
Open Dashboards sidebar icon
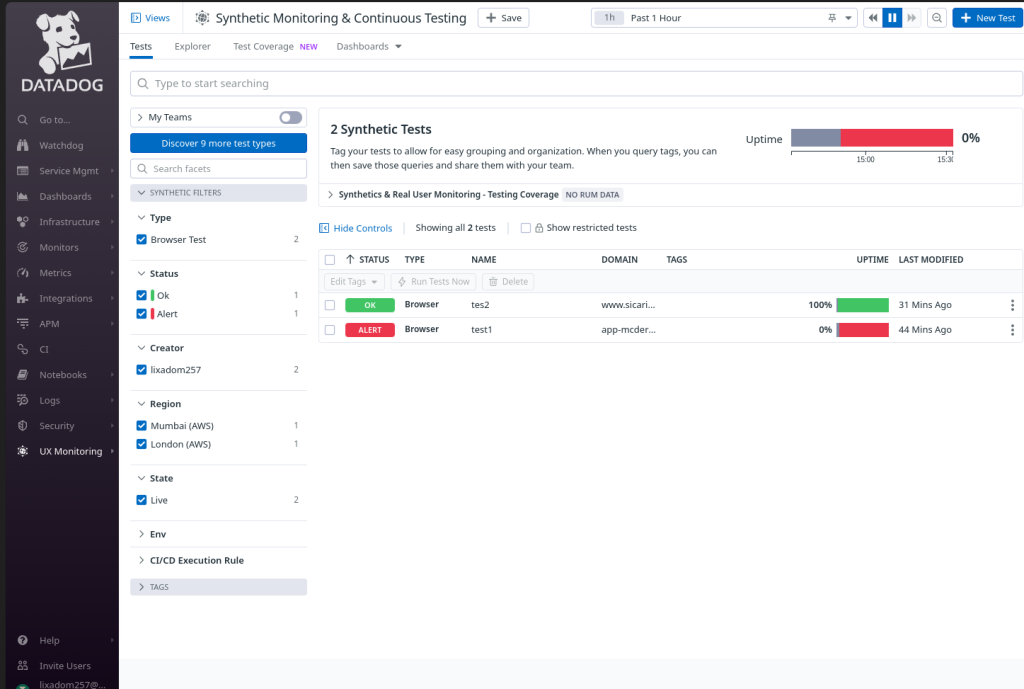[x=23, y=197]
